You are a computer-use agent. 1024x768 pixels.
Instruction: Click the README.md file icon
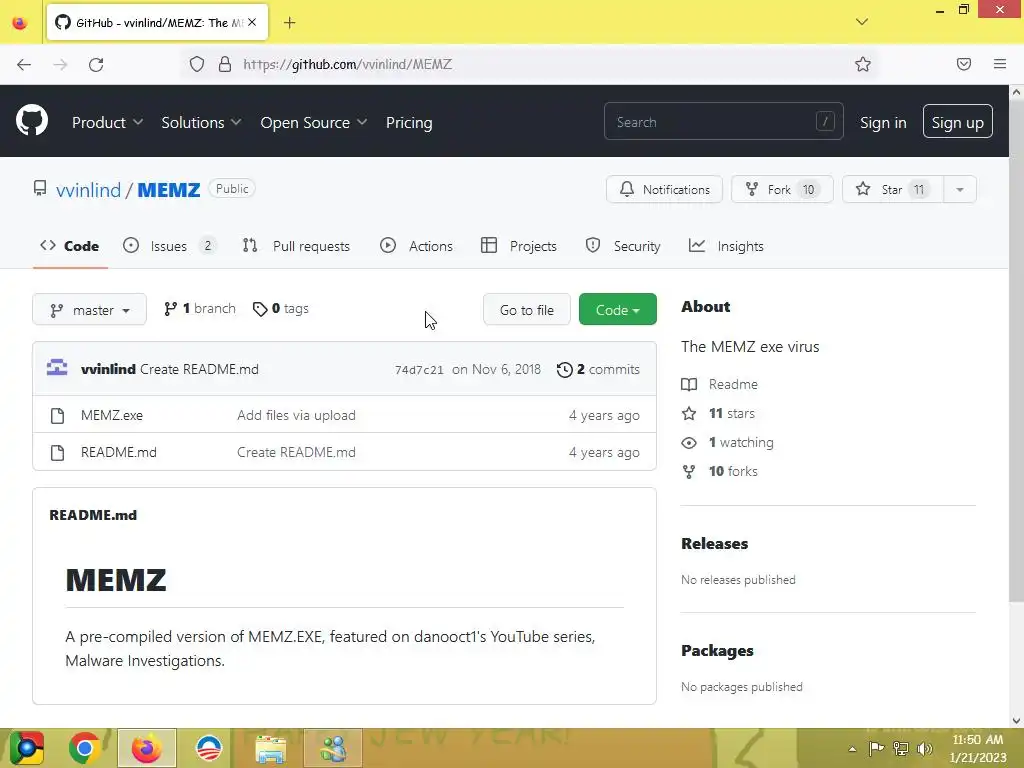tap(57, 453)
